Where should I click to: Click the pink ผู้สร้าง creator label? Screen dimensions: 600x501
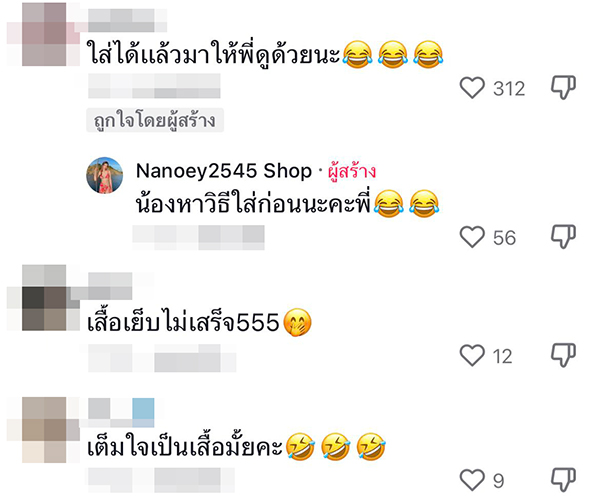(352, 171)
